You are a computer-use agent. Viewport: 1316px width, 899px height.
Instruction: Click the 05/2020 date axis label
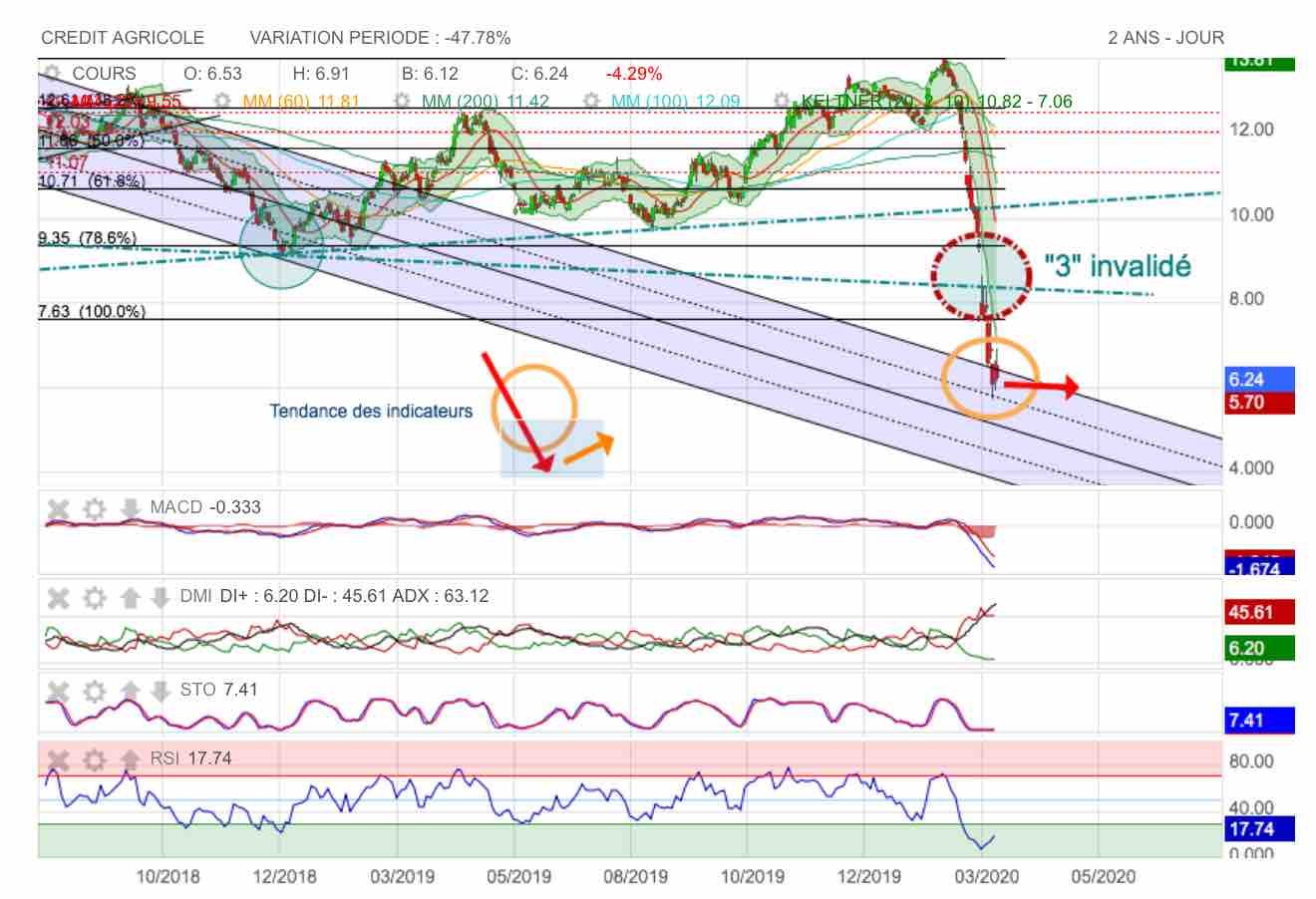click(1102, 876)
